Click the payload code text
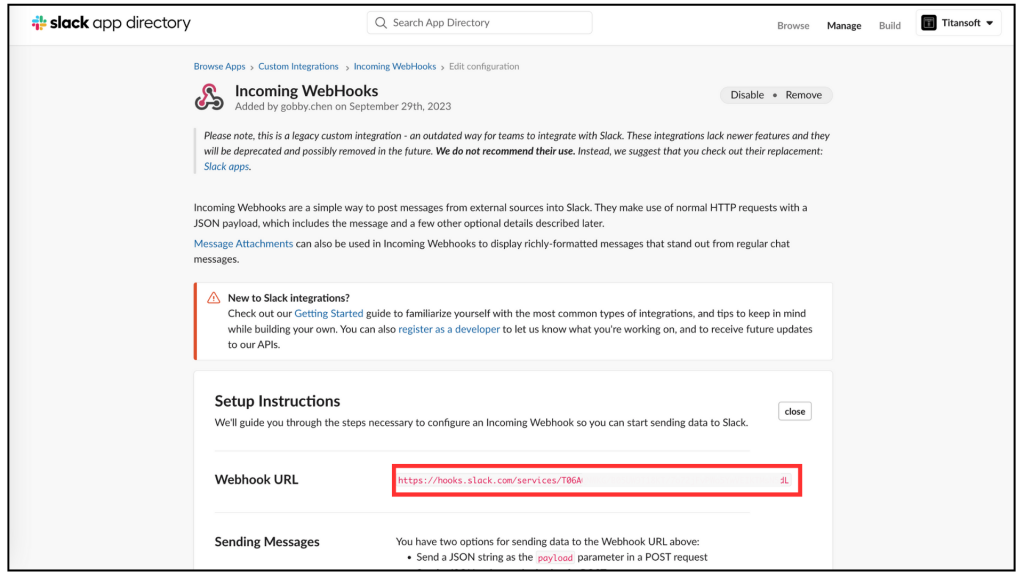The width and height of the screenshot is (1024, 576). [x=554, y=558]
